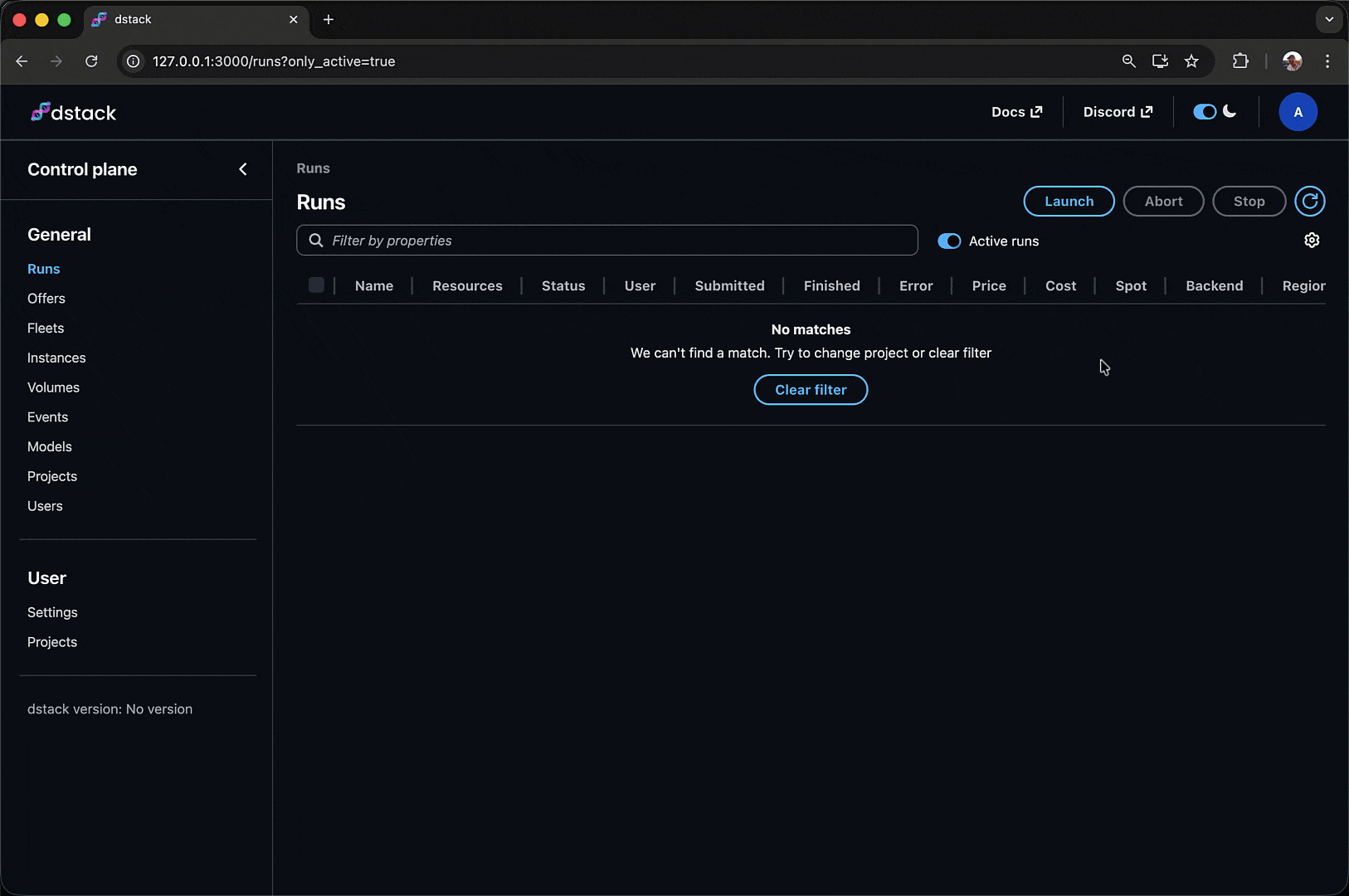This screenshot has width=1349, height=896.
Task: Open table preferences gear icon
Action: tap(1311, 241)
